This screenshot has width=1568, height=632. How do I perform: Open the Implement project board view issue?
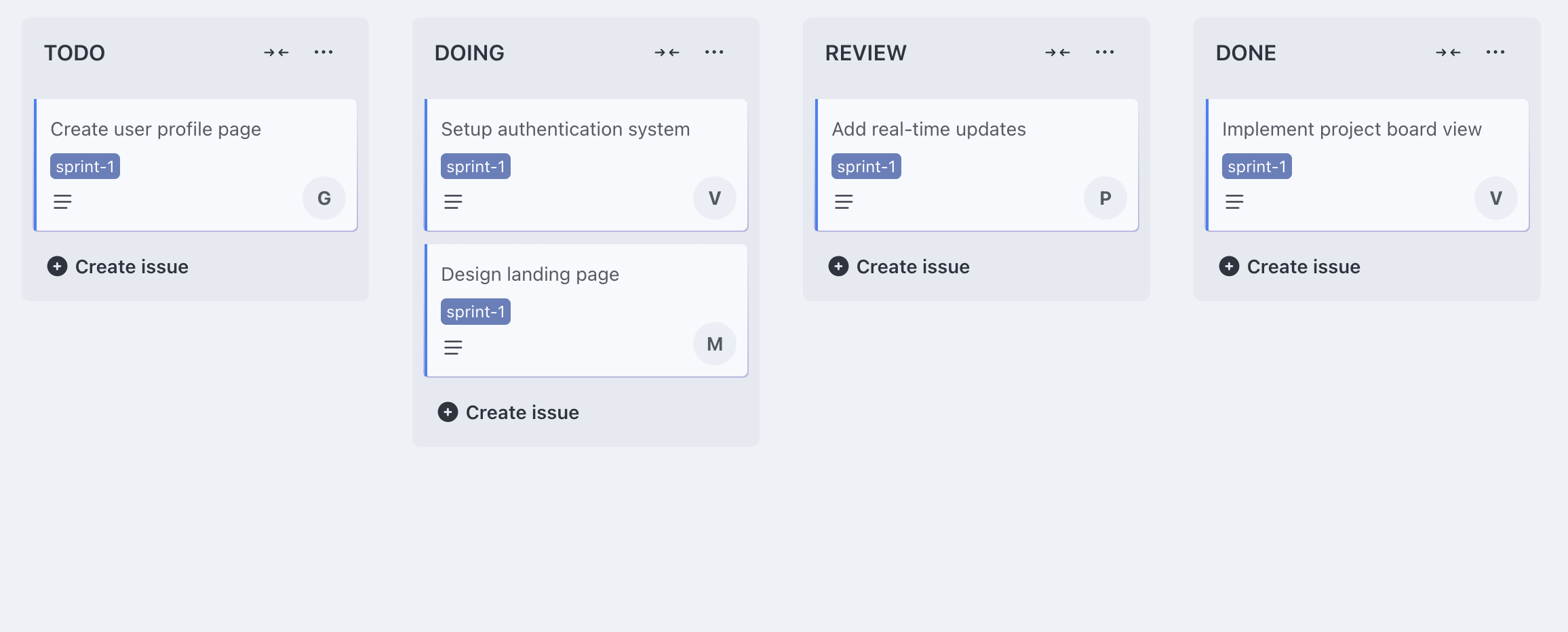1351,129
